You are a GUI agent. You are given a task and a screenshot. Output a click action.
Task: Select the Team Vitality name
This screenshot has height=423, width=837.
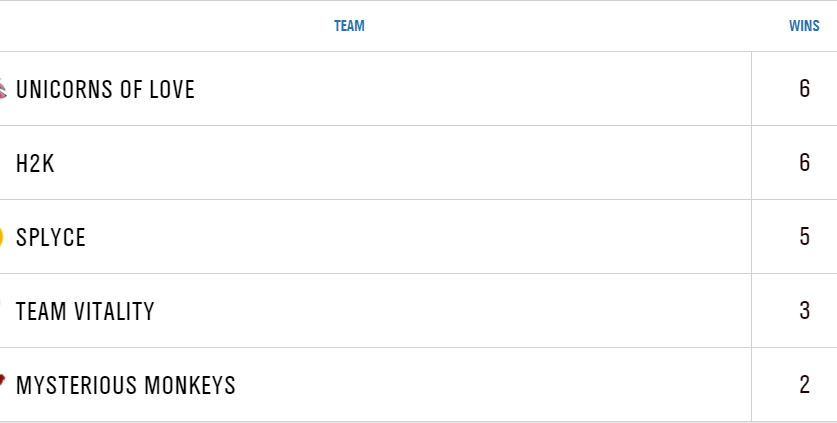coord(85,312)
